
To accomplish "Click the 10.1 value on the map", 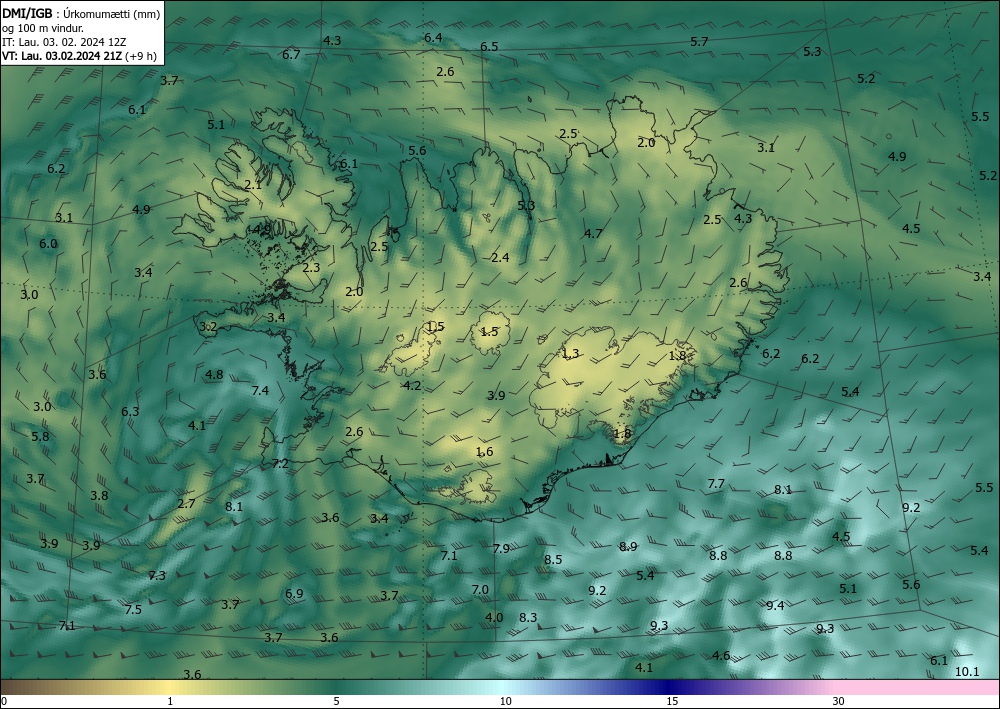I will 967,671.
